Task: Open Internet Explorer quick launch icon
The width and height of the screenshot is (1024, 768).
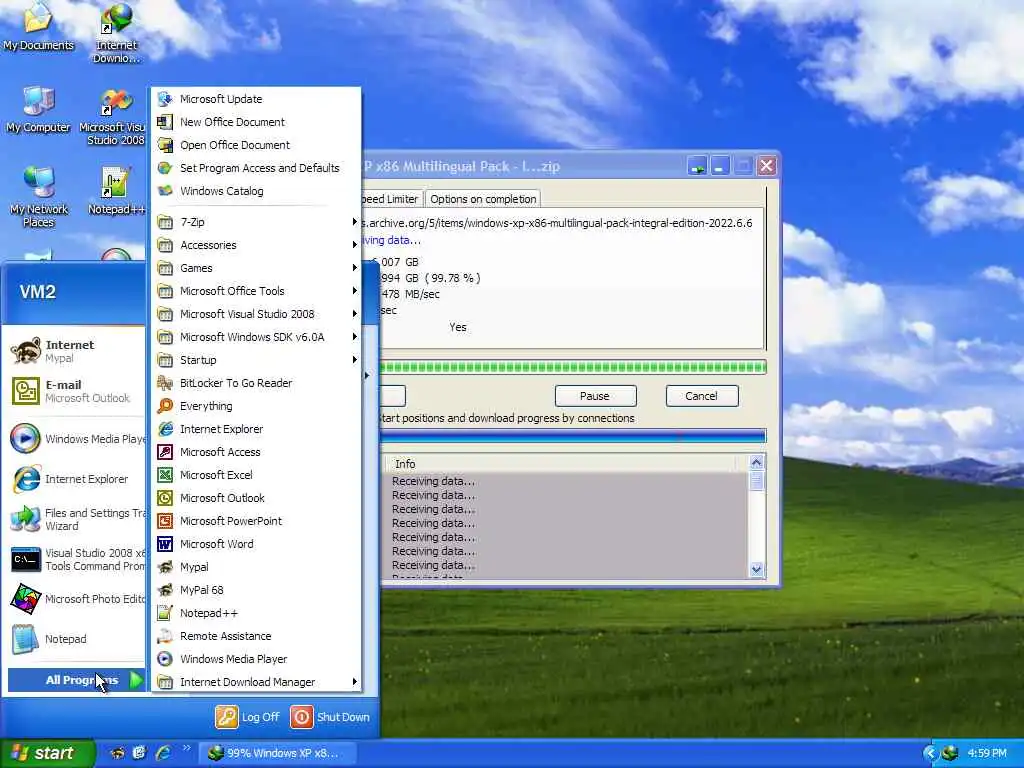Action: (163, 753)
